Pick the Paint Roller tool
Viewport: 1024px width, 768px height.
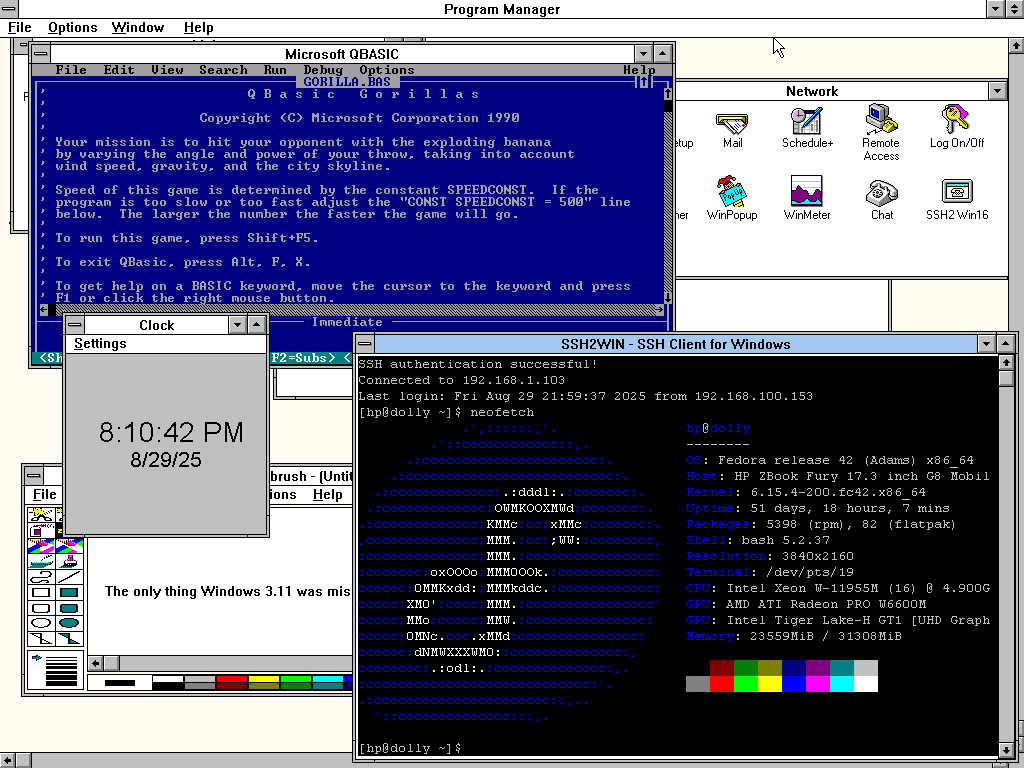click(x=41, y=561)
